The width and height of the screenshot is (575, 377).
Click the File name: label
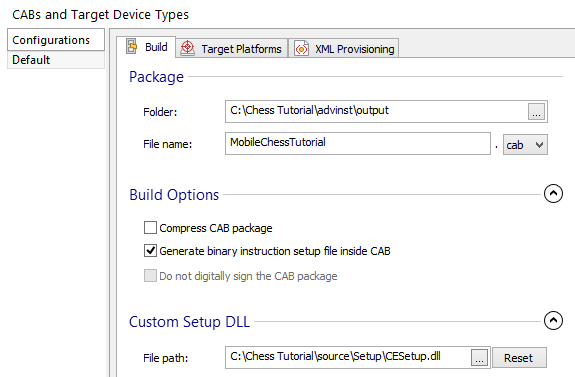tap(168, 144)
